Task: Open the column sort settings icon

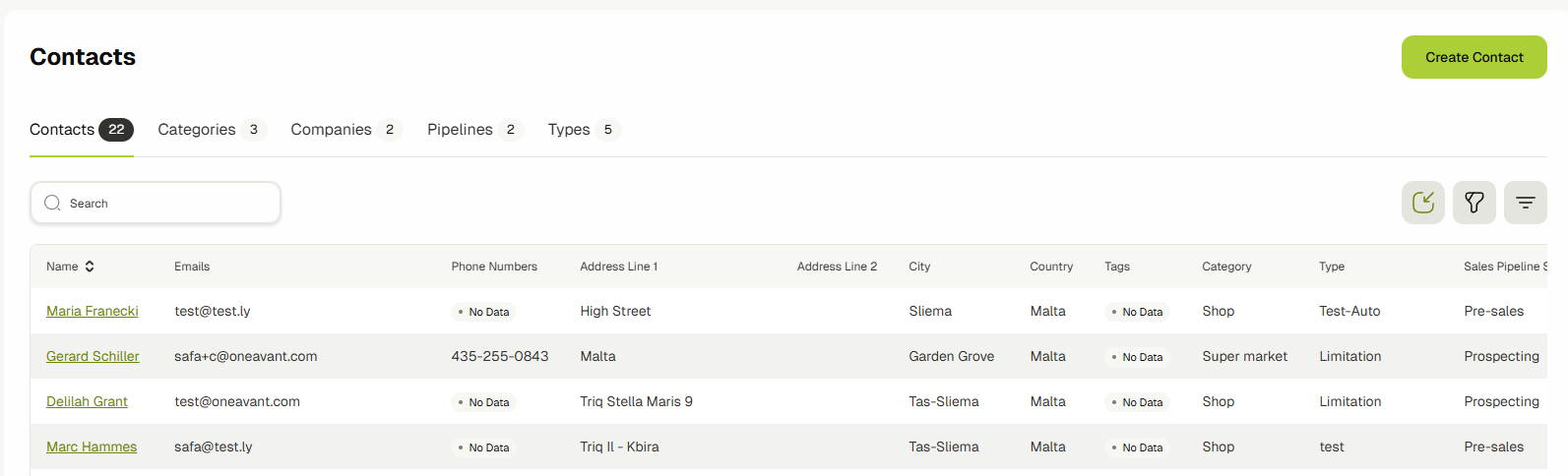Action: pos(1525,203)
